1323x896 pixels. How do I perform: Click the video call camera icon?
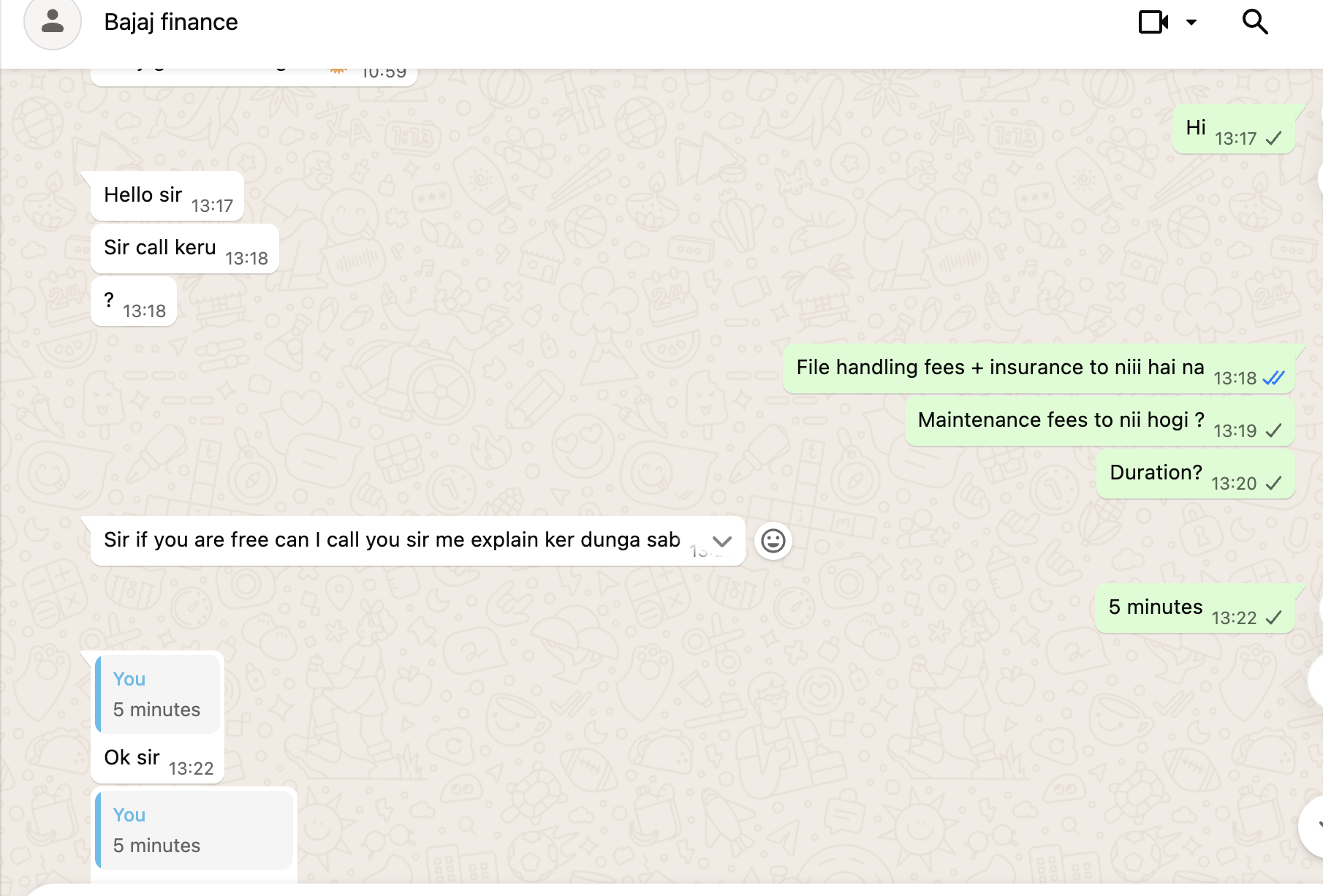pos(1153,22)
